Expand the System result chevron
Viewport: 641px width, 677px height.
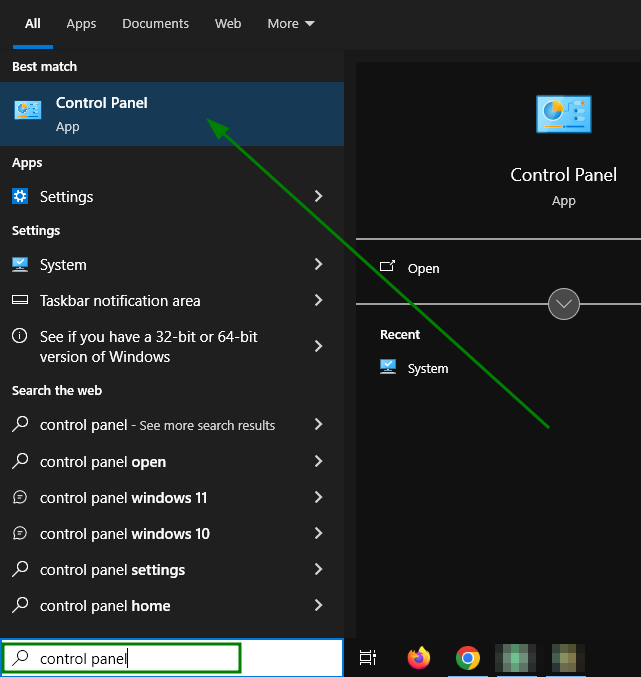coord(319,264)
